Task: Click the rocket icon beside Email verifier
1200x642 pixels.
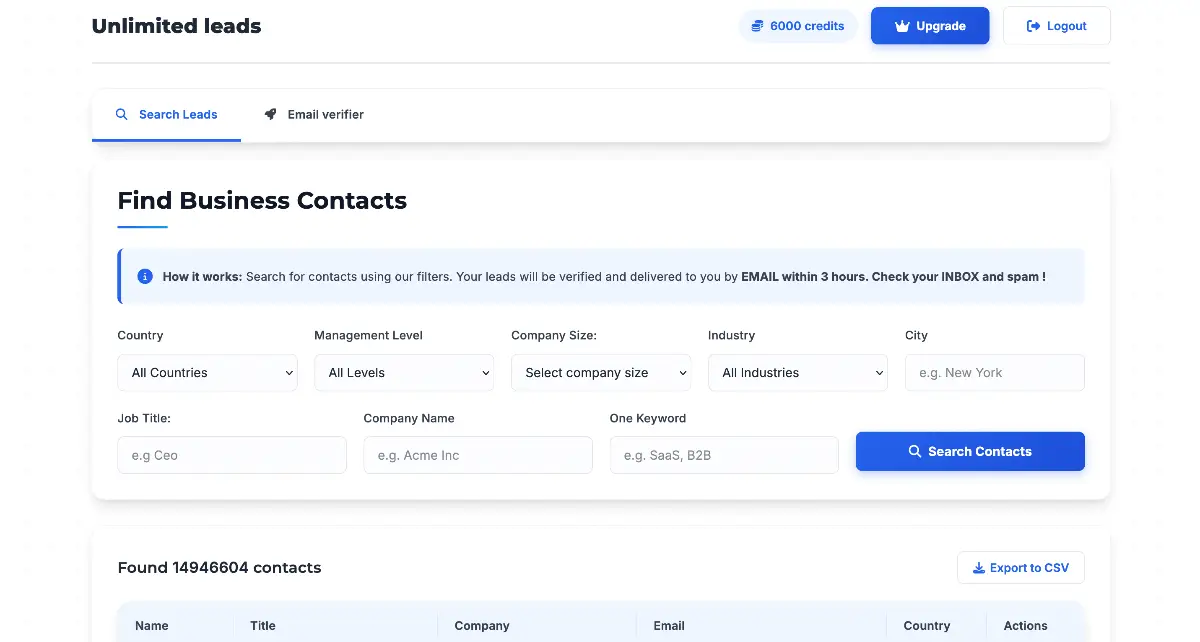Action: pyautogui.click(x=270, y=114)
